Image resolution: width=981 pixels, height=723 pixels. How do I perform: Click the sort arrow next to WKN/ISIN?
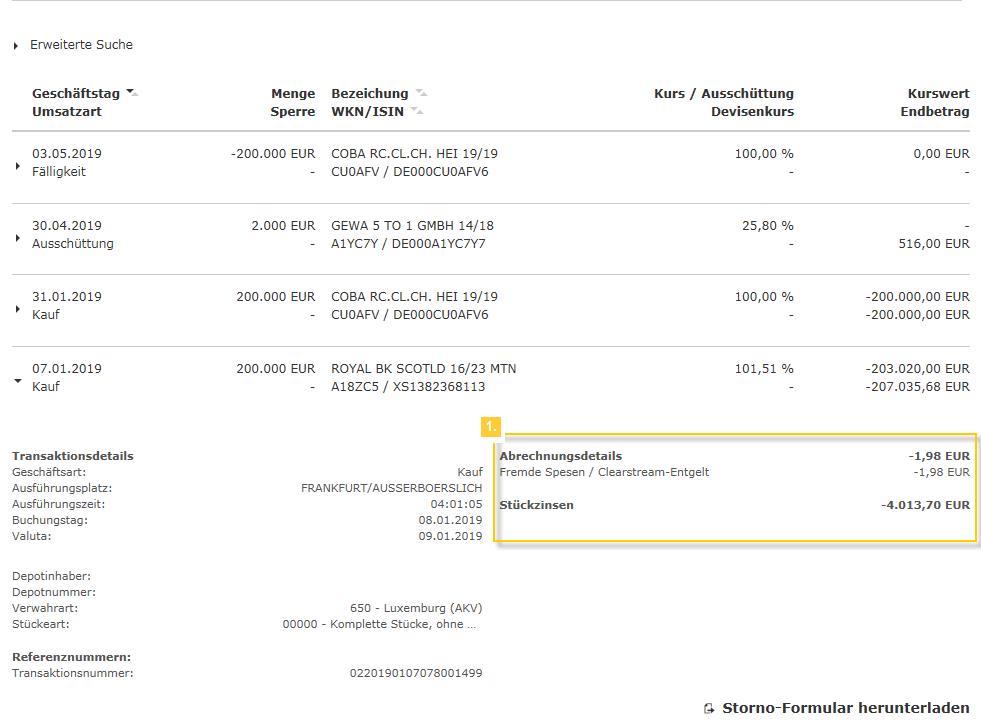pos(417,111)
